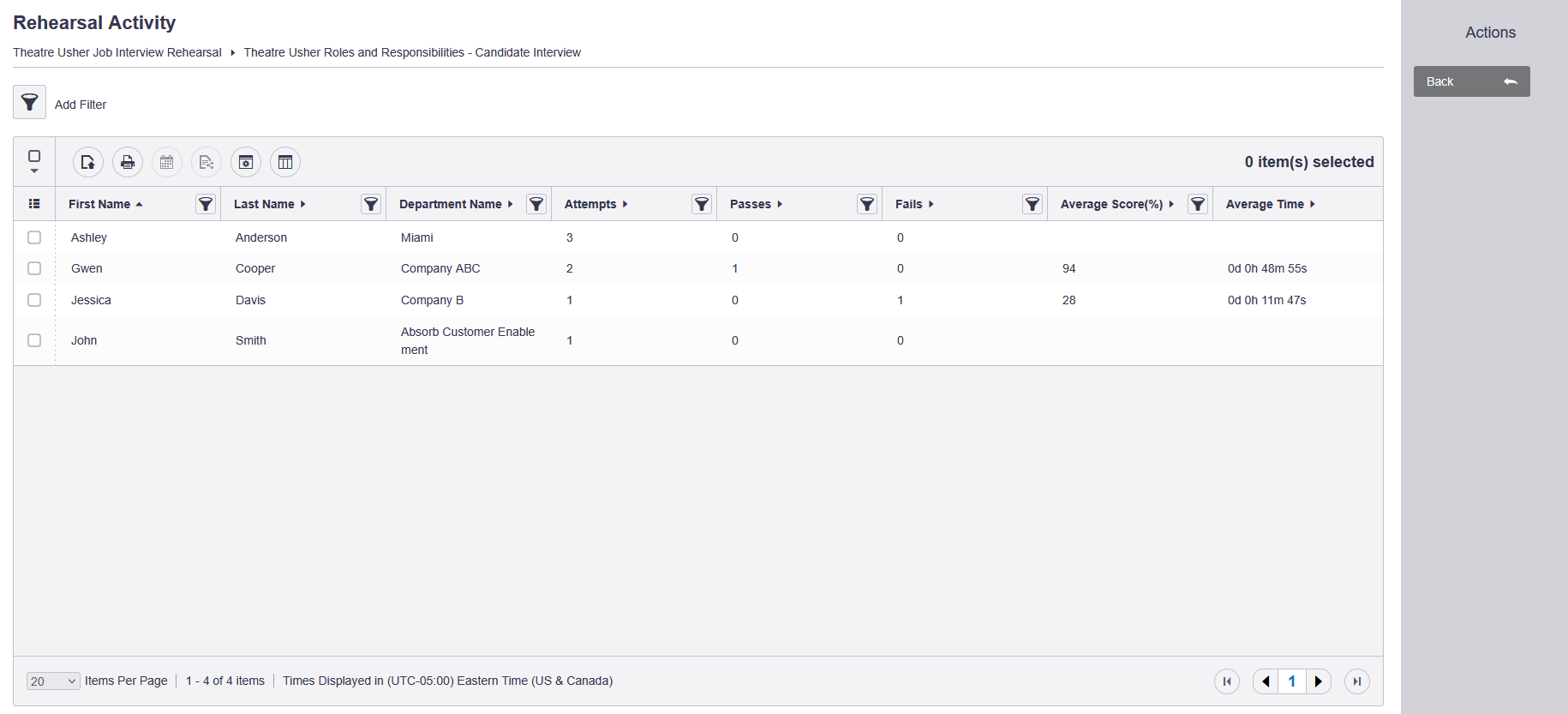1568x714 pixels.
Task: Filter the Last Name column
Action: point(371,204)
